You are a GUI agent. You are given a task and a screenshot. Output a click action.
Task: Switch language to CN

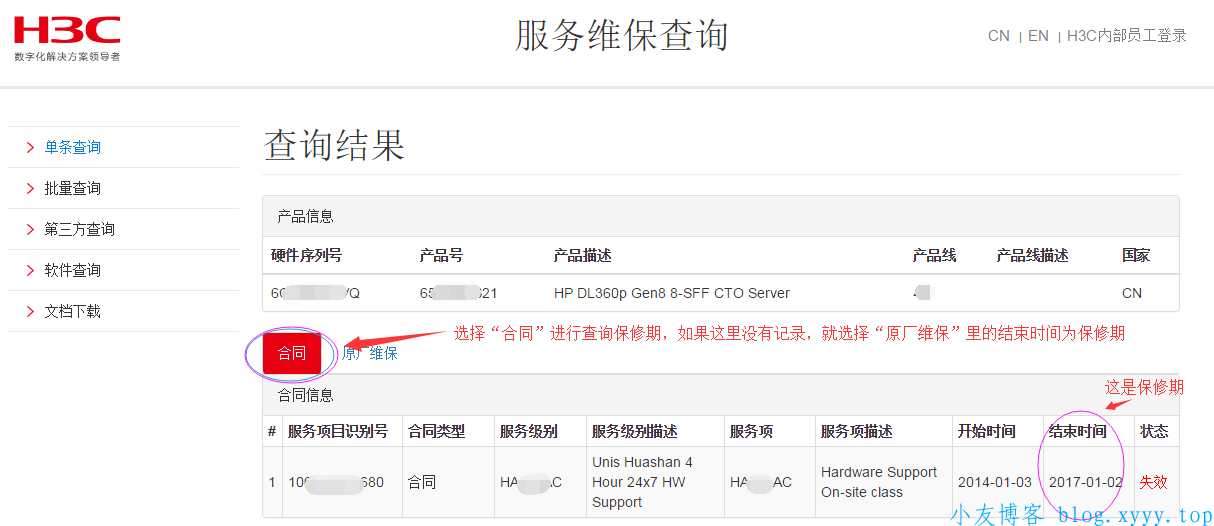tap(998, 36)
